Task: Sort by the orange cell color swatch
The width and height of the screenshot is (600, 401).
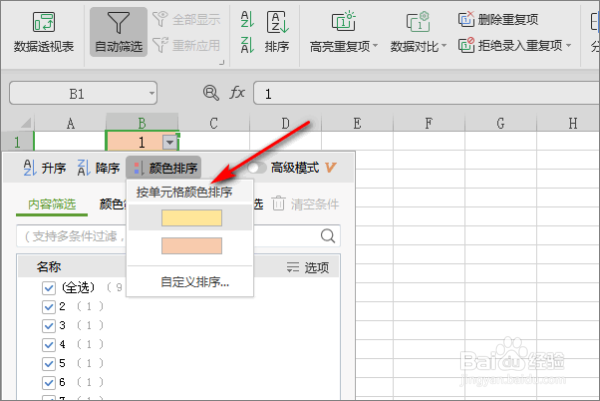Action: [192, 246]
